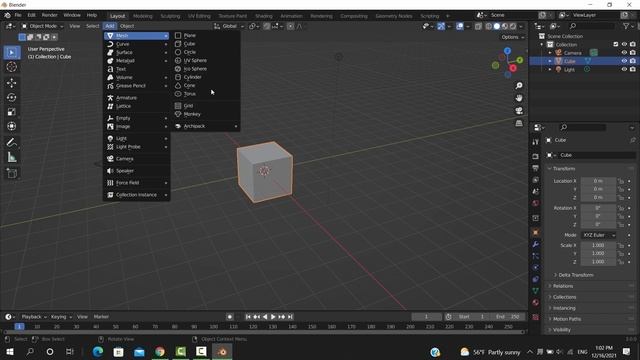Image resolution: width=640 pixels, height=360 pixels.
Task: Open the Light Probe submenu
Action: click(x=136, y=147)
